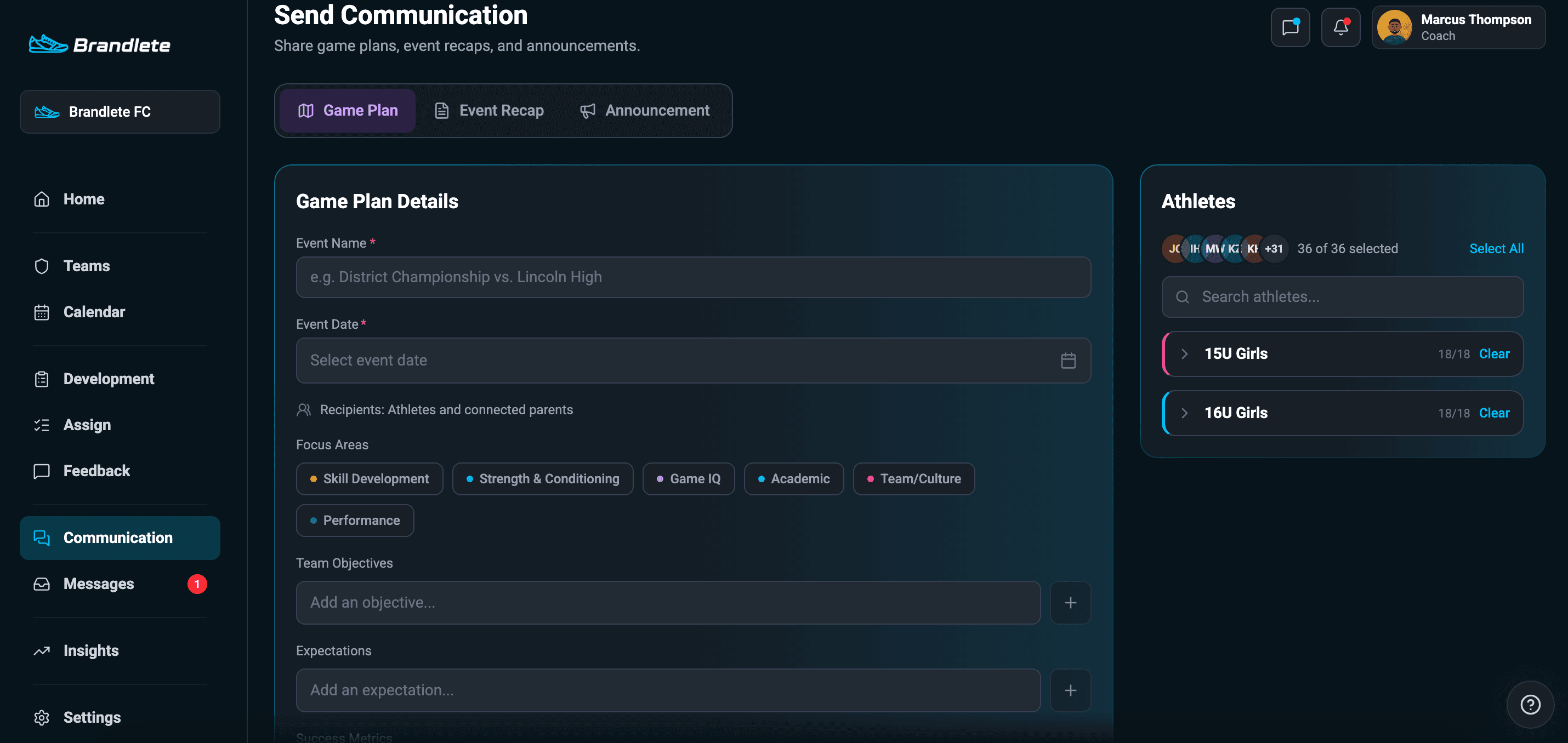The image size is (1568, 743).
Task: Open Calendar in the sidebar
Action: [120, 312]
